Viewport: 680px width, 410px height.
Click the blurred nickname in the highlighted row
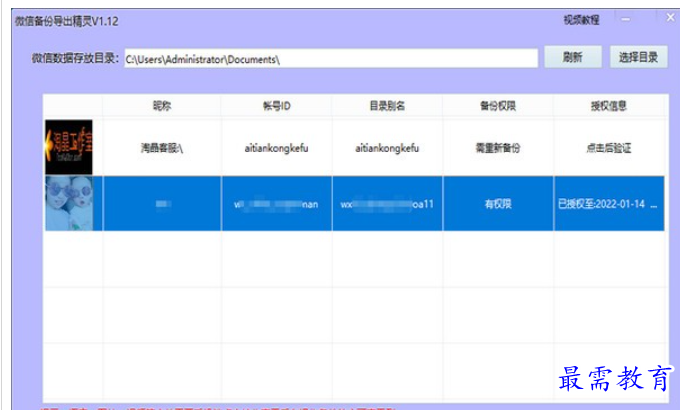click(x=162, y=203)
